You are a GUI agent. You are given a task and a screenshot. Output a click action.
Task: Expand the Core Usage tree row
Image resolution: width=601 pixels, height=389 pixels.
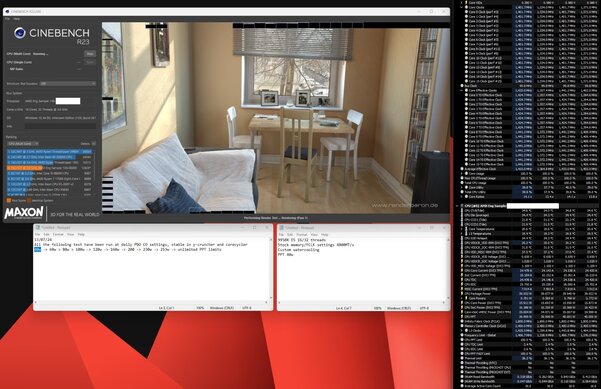click(x=461, y=174)
